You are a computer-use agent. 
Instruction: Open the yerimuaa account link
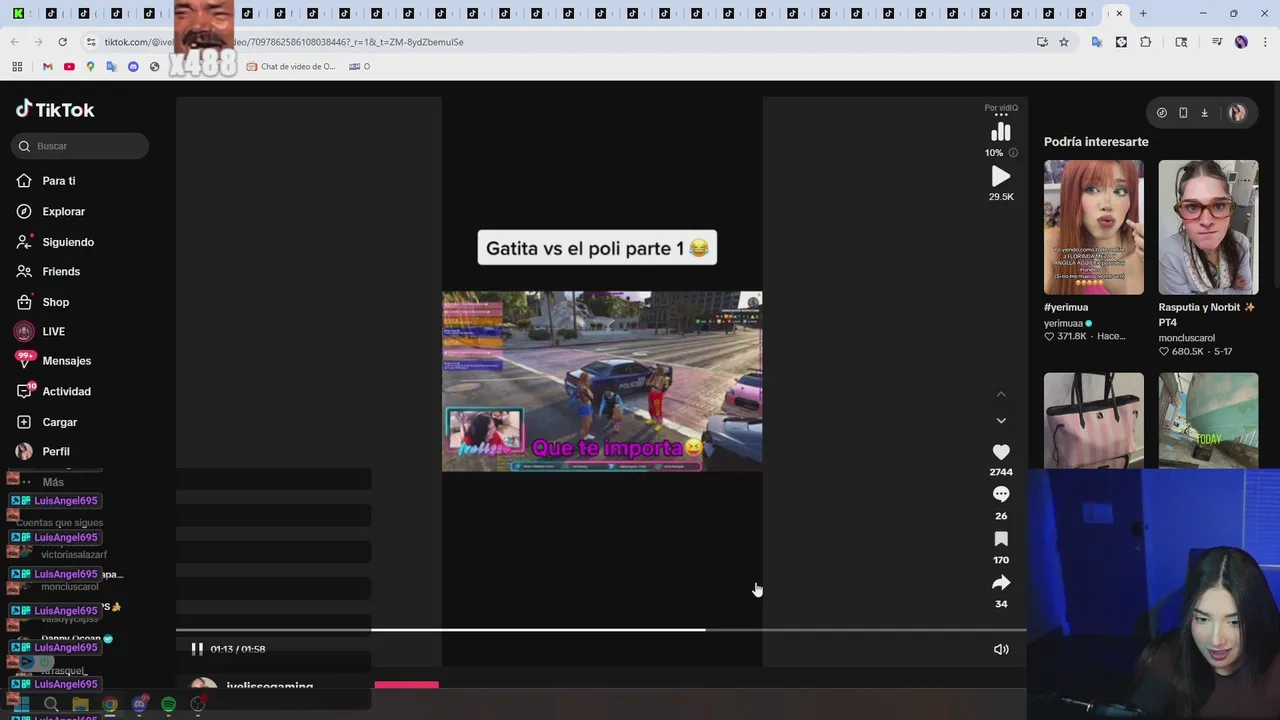(1063, 323)
